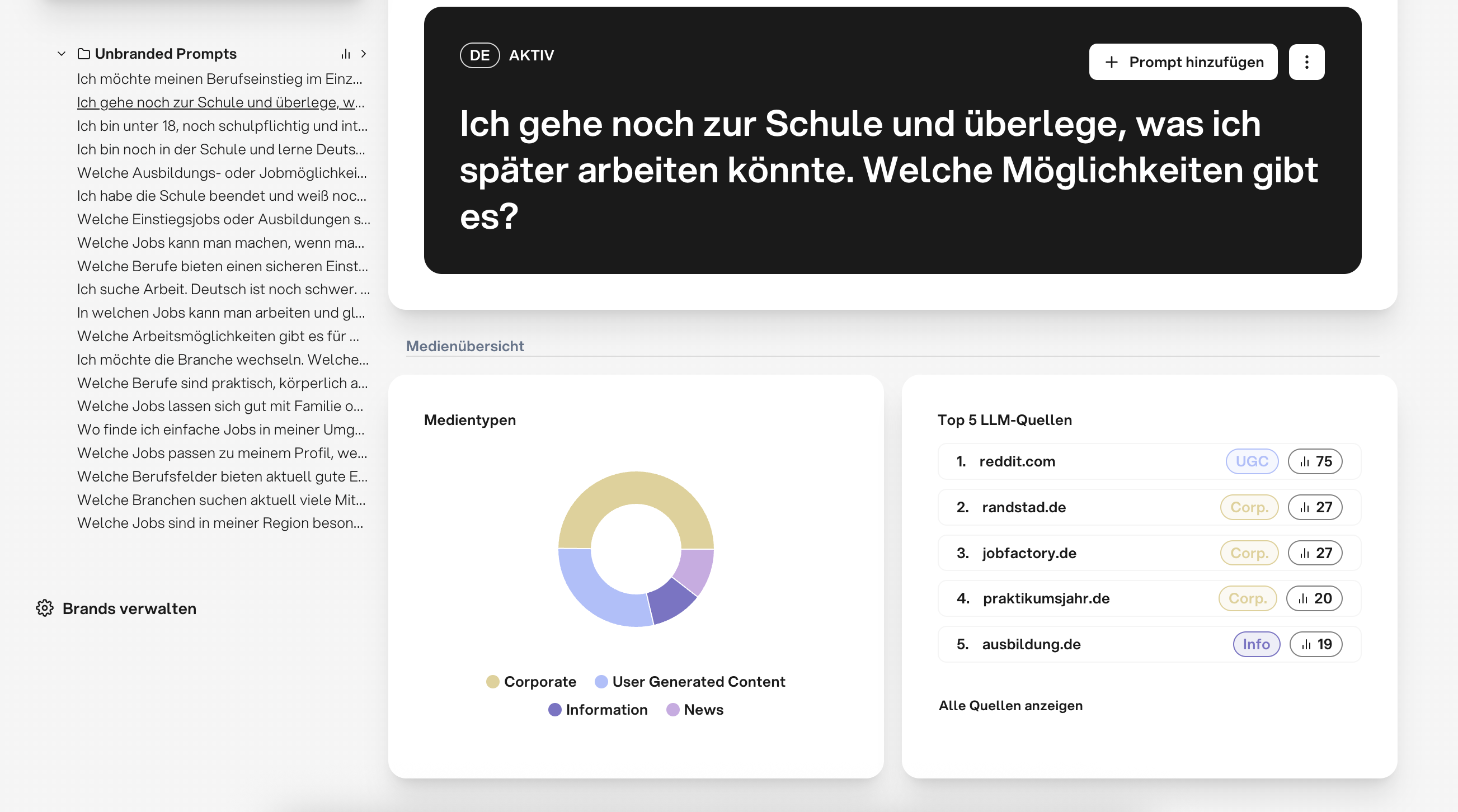
Task: Click the bar chart icon beside Unbranded Prompts
Action: (x=346, y=54)
